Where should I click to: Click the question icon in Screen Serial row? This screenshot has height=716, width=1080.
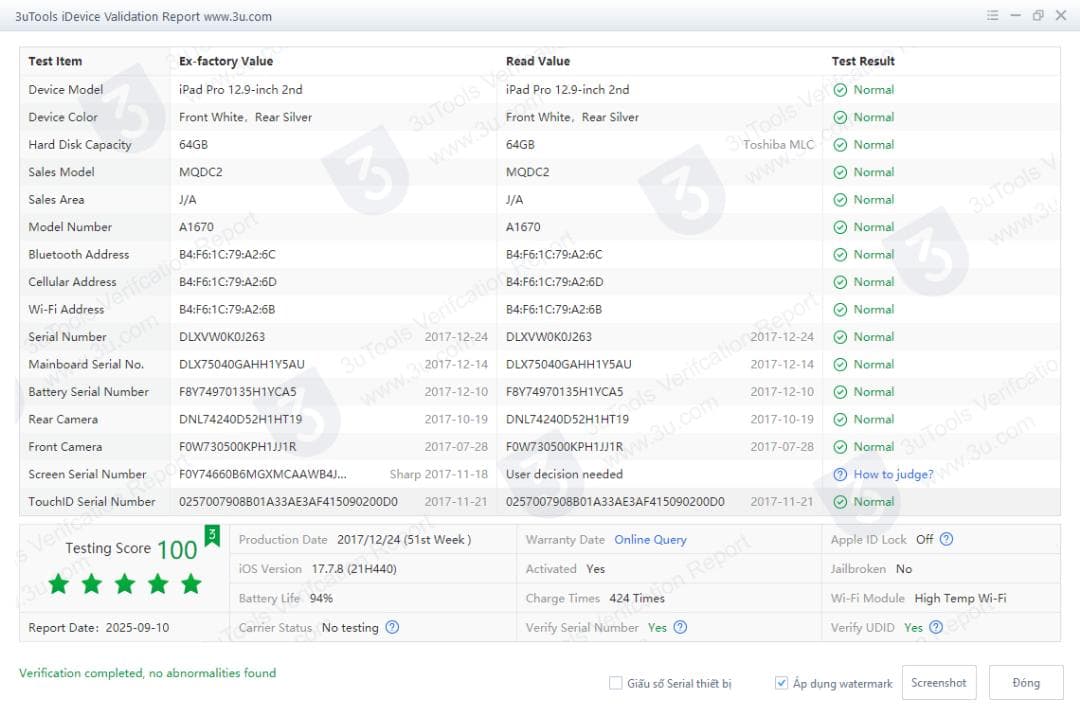click(840, 475)
